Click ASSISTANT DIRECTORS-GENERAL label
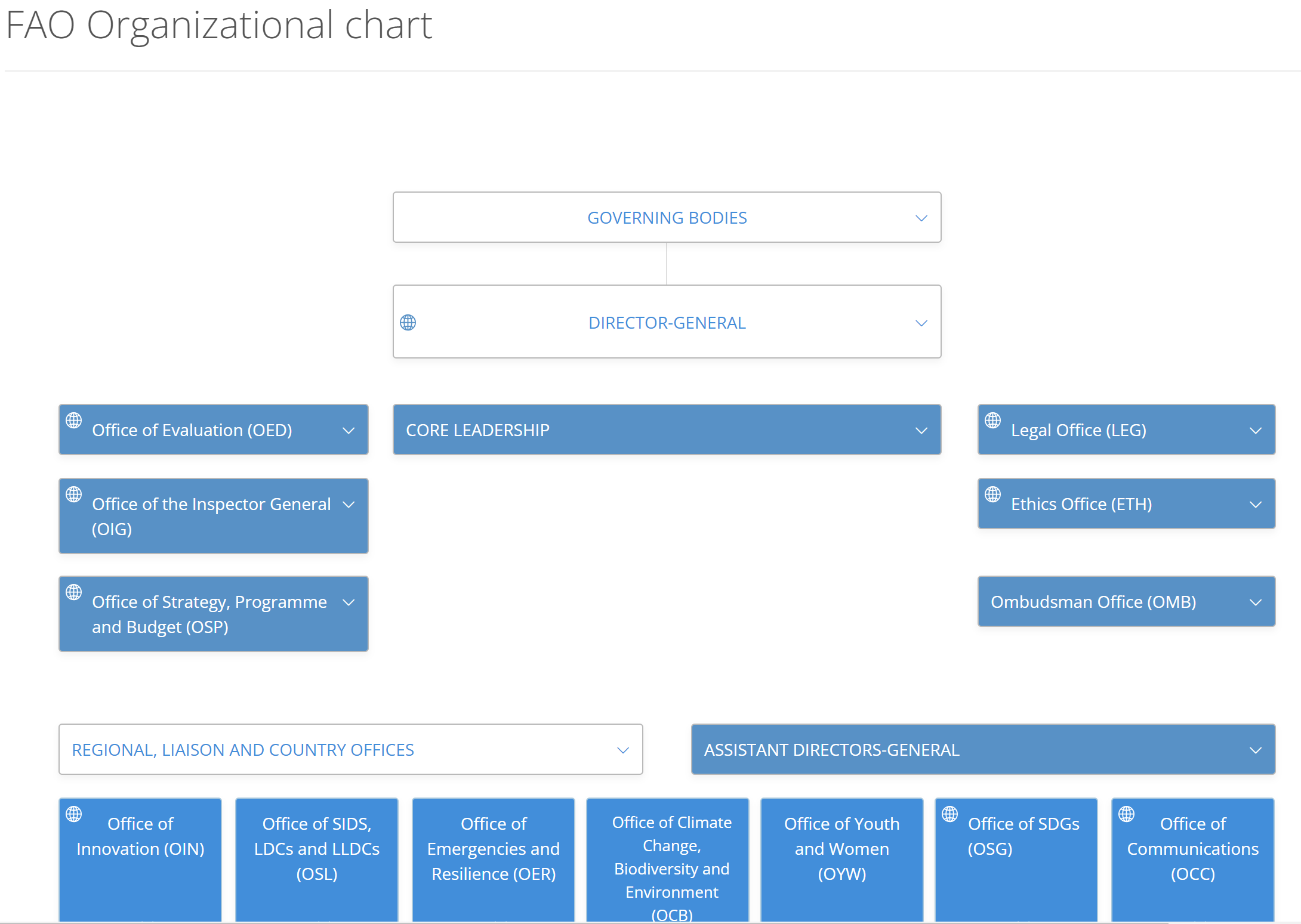The width and height of the screenshot is (1301, 924). pyautogui.click(x=832, y=750)
